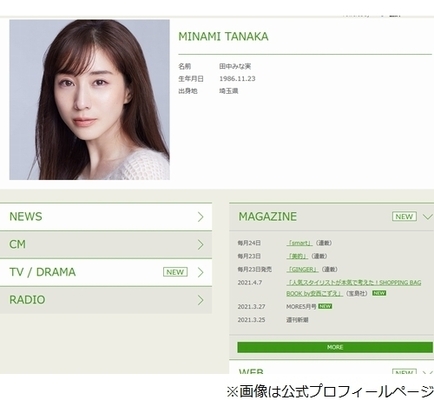Click the green NEW tag beside MORE5月号

pyautogui.click(x=325, y=306)
